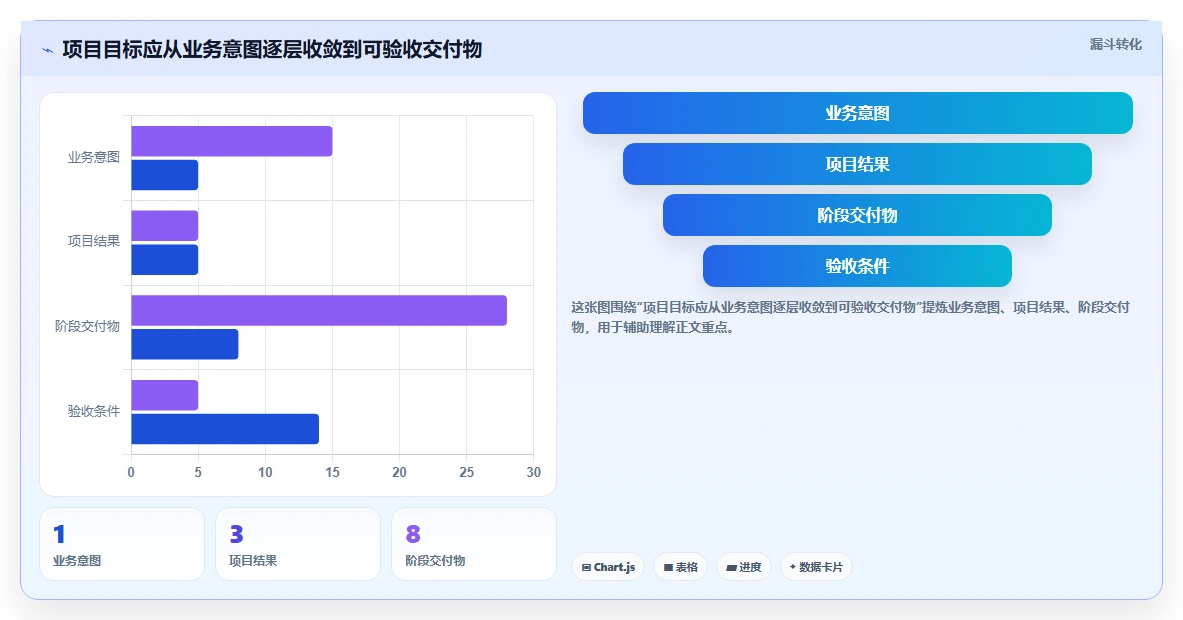
Task: Click the x-axis tick value 25
Action: (x=466, y=472)
